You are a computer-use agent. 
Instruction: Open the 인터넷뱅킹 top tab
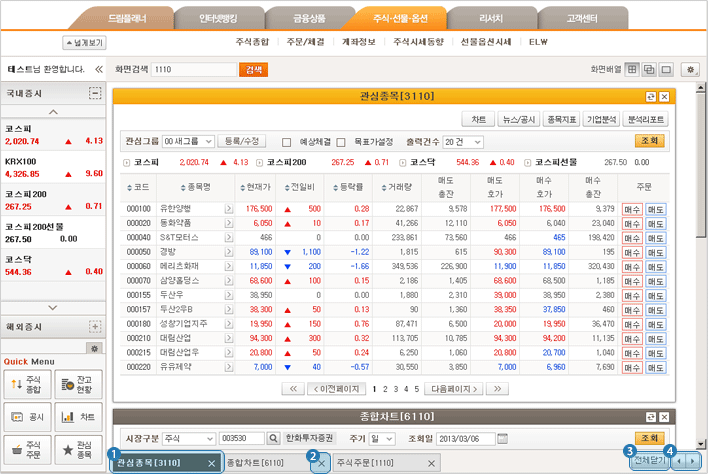point(218,19)
